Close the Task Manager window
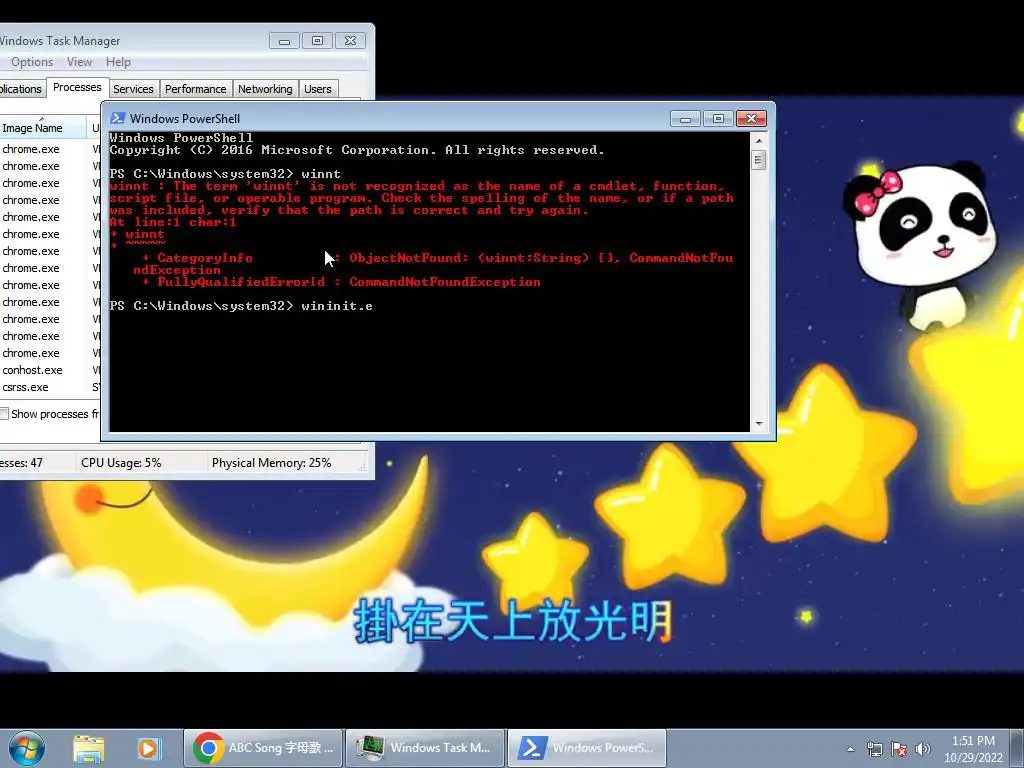The height and width of the screenshot is (768, 1024). 350,40
